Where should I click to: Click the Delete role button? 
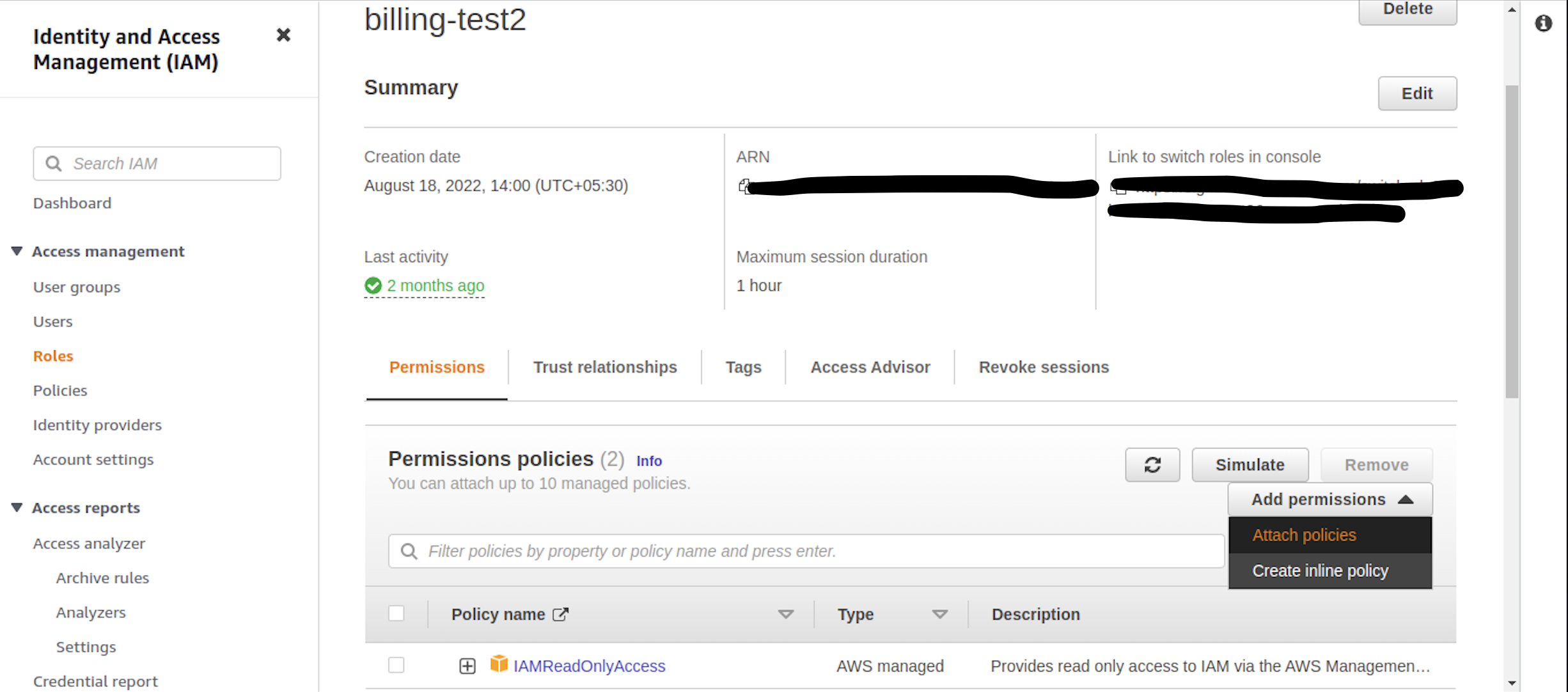point(1407,10)
